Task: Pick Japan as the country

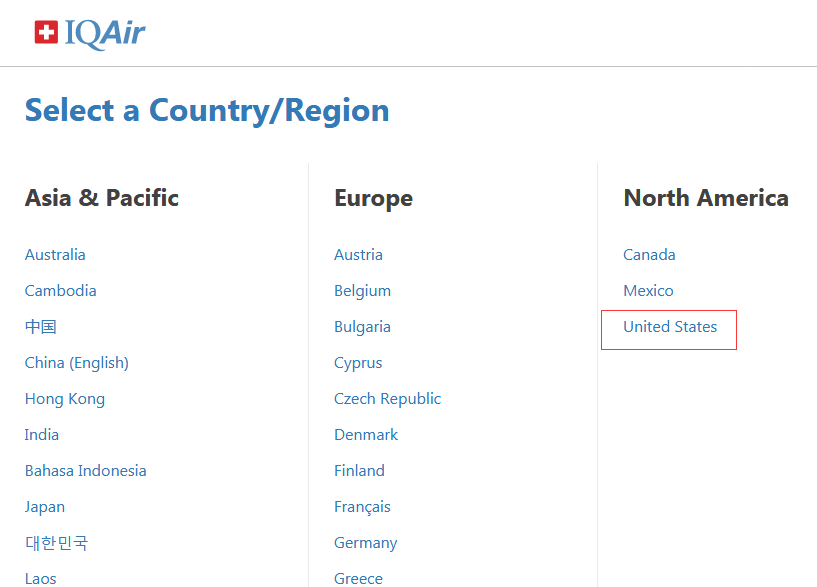Action: (x=45, y=507)
